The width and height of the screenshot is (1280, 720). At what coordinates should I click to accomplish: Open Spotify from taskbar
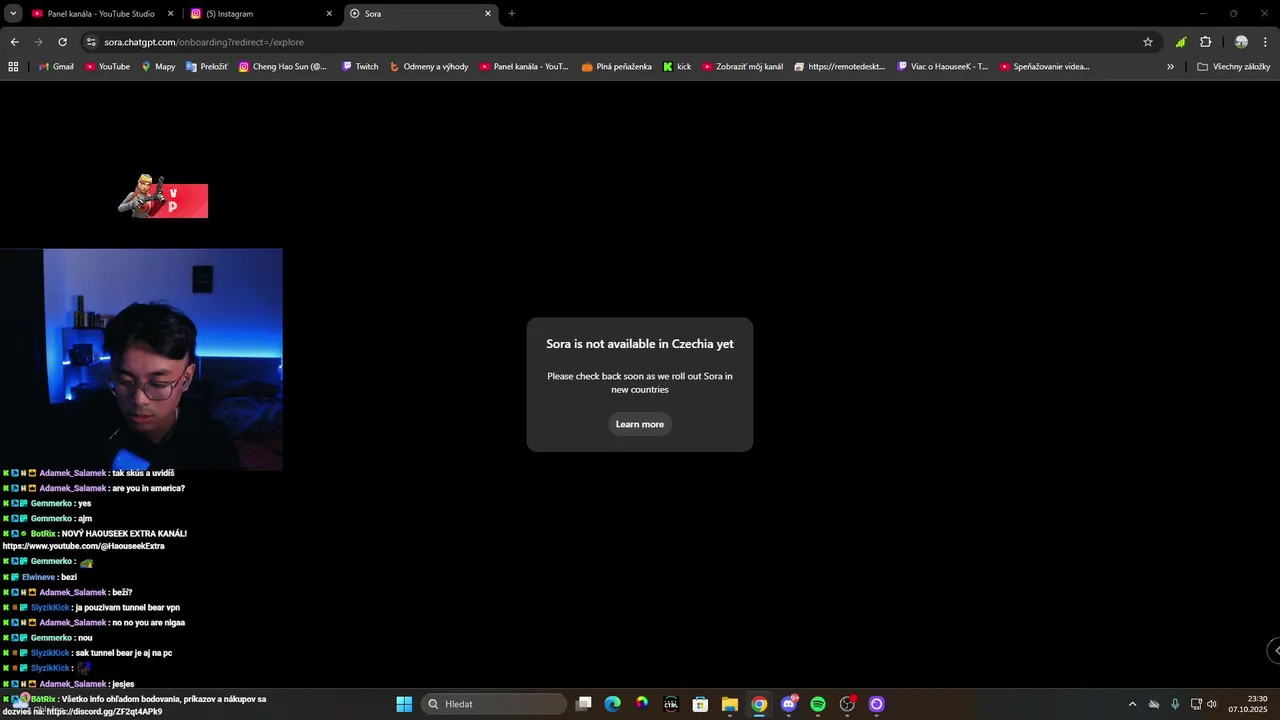click(x=818, y=704)
